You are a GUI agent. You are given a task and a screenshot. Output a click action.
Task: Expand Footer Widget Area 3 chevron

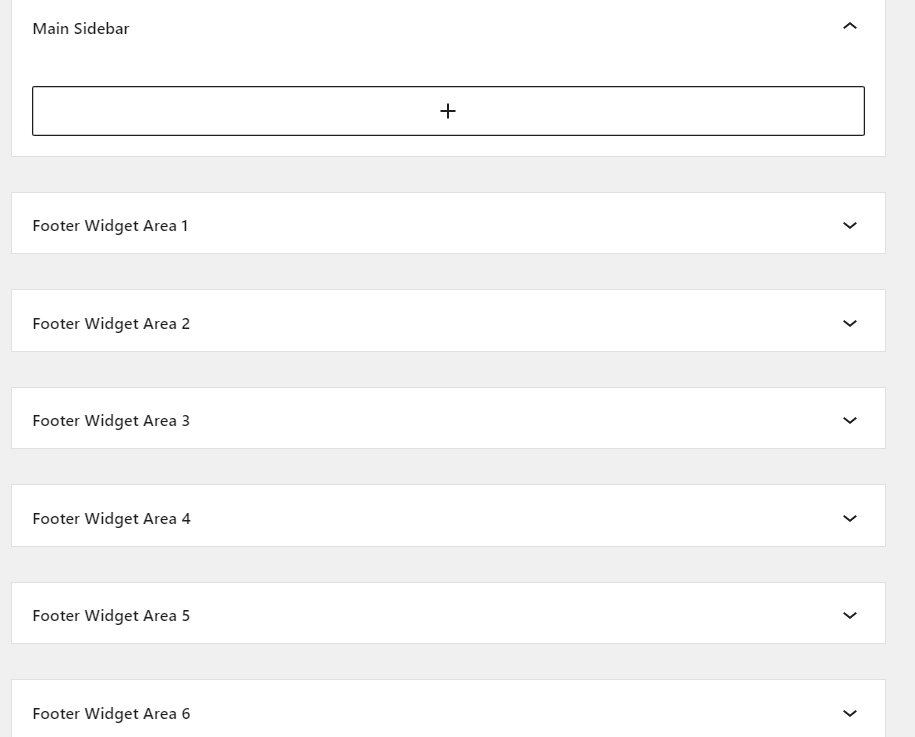click(850, 421)
